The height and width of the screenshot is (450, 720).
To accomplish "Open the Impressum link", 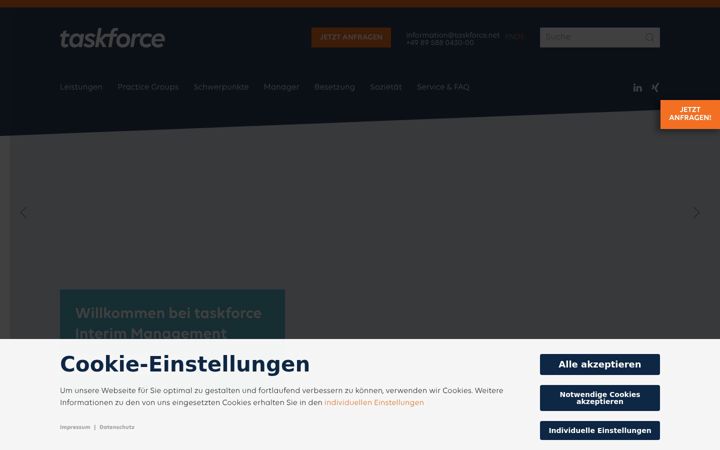I will [x=75, y=427].
